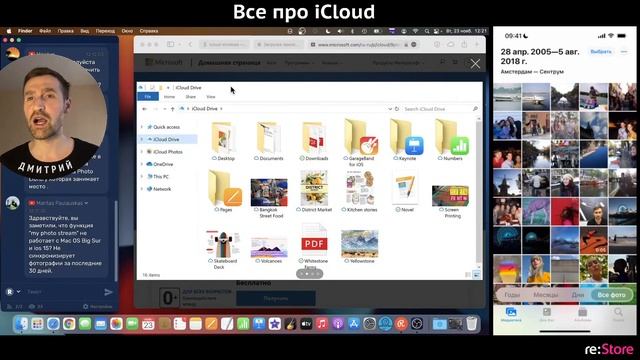Click Spotlight search icon in menu bar
The width and height of the screenshot is (640, 360).
pos(427,31)
